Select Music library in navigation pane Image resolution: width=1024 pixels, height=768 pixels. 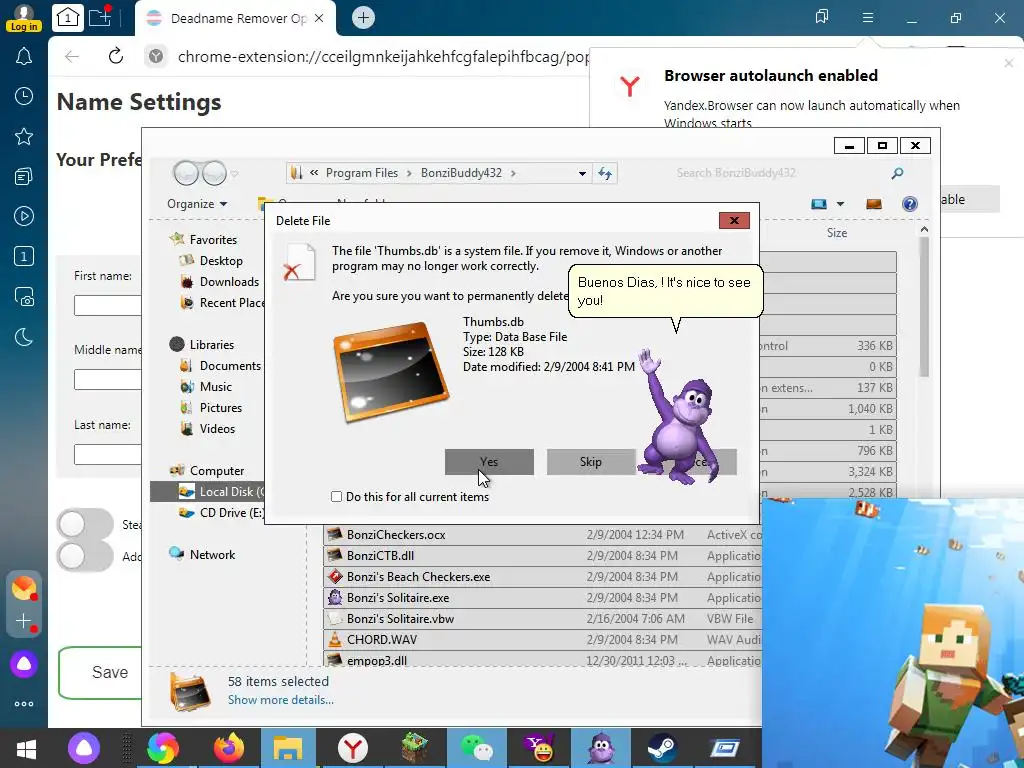pyautogui.click(x=216, y=387)
